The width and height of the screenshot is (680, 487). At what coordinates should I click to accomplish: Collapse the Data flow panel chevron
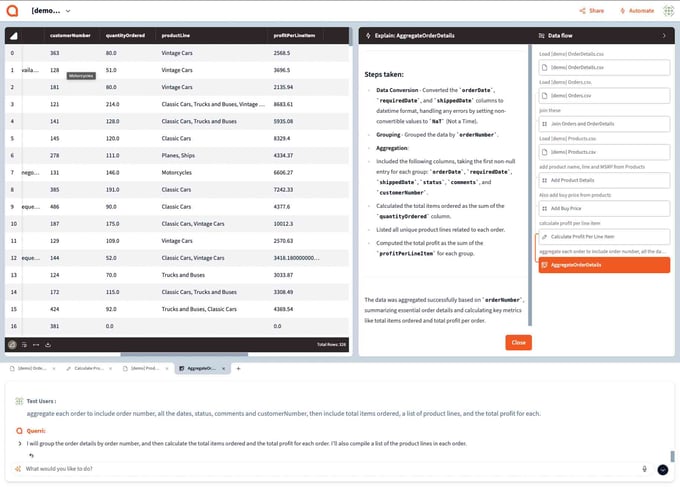(664, 35)
